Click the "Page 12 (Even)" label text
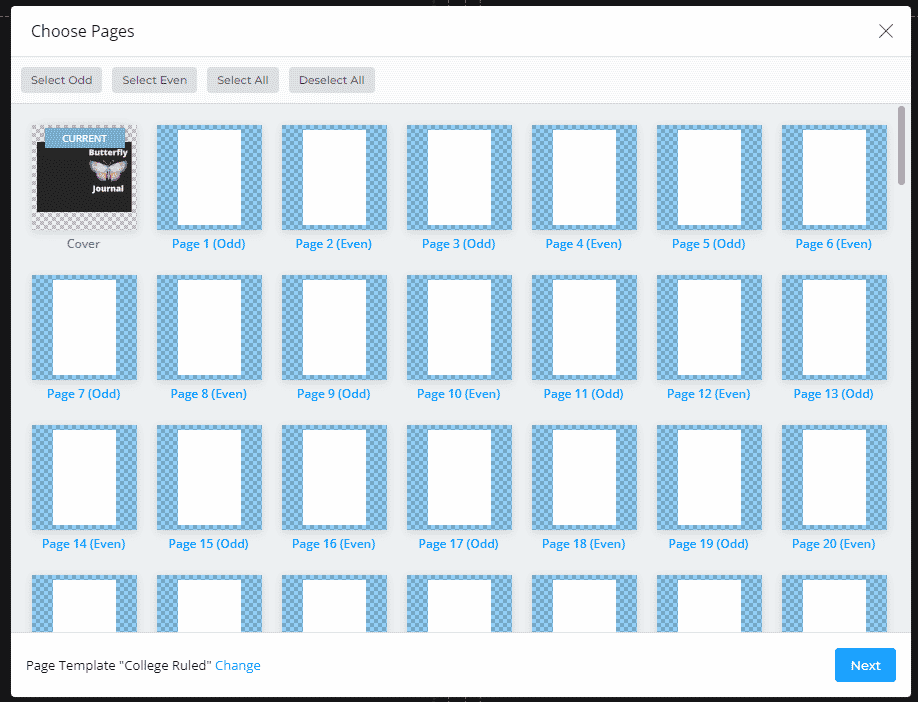The image size is (918, 702). click(708, 393)
